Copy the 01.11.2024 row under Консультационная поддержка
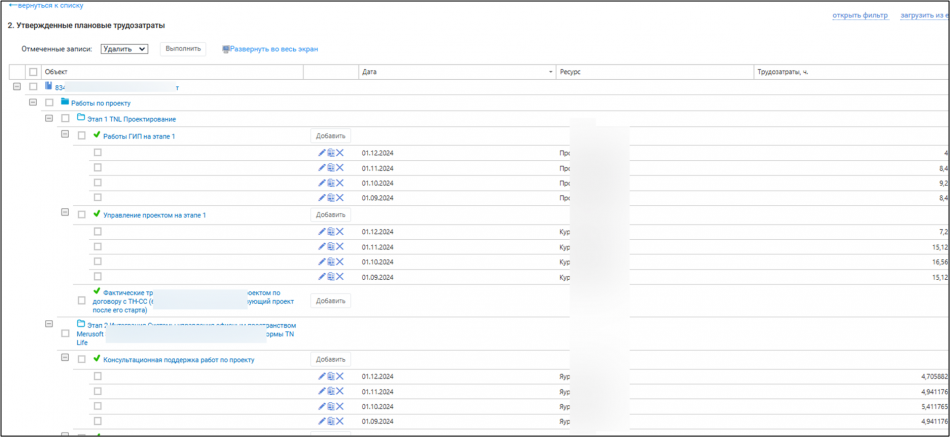Image resolution: width=950 pixels, height=437 pixels. tap(331, 392)
